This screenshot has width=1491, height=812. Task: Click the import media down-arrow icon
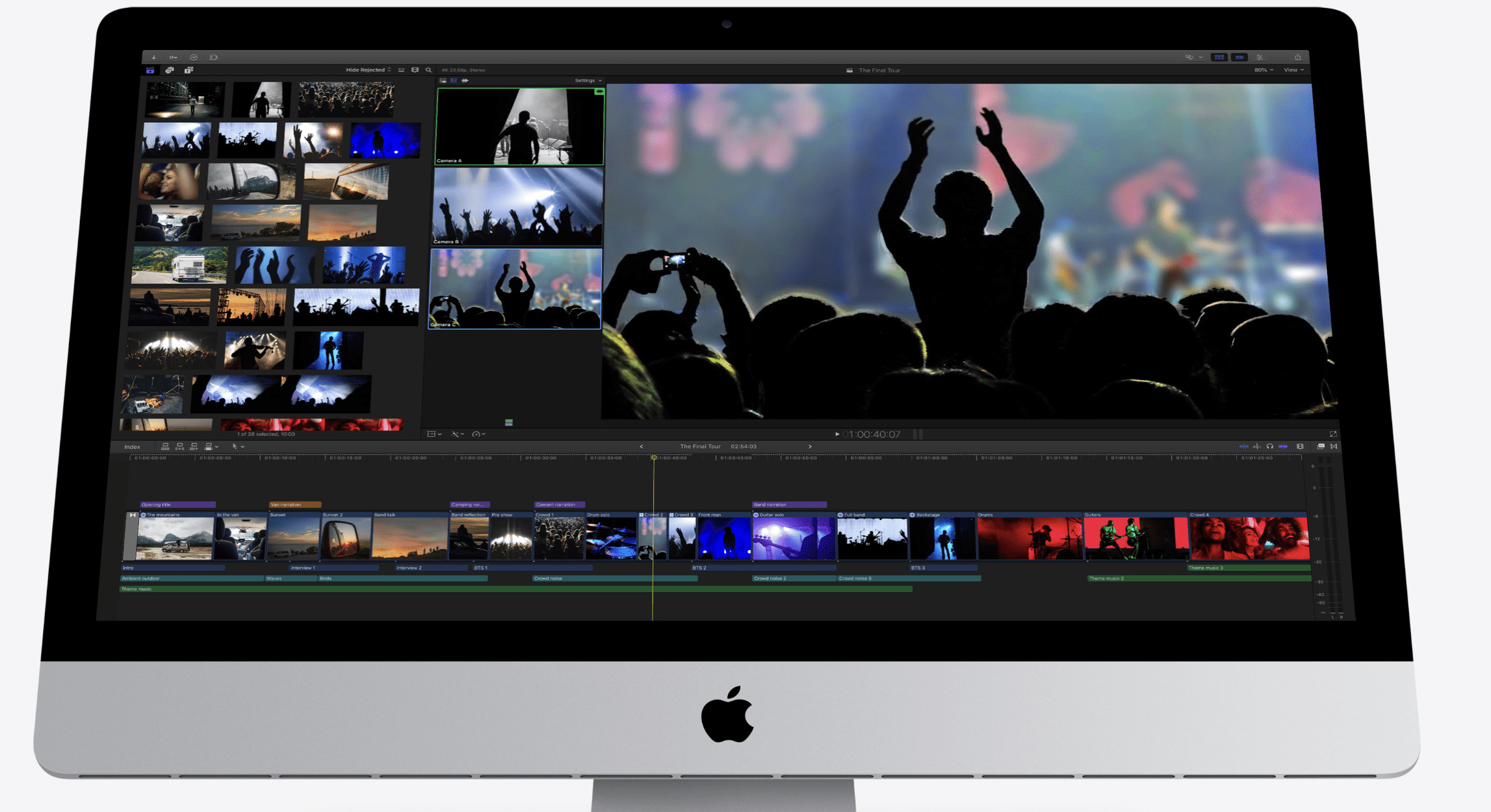coord(154,57)
